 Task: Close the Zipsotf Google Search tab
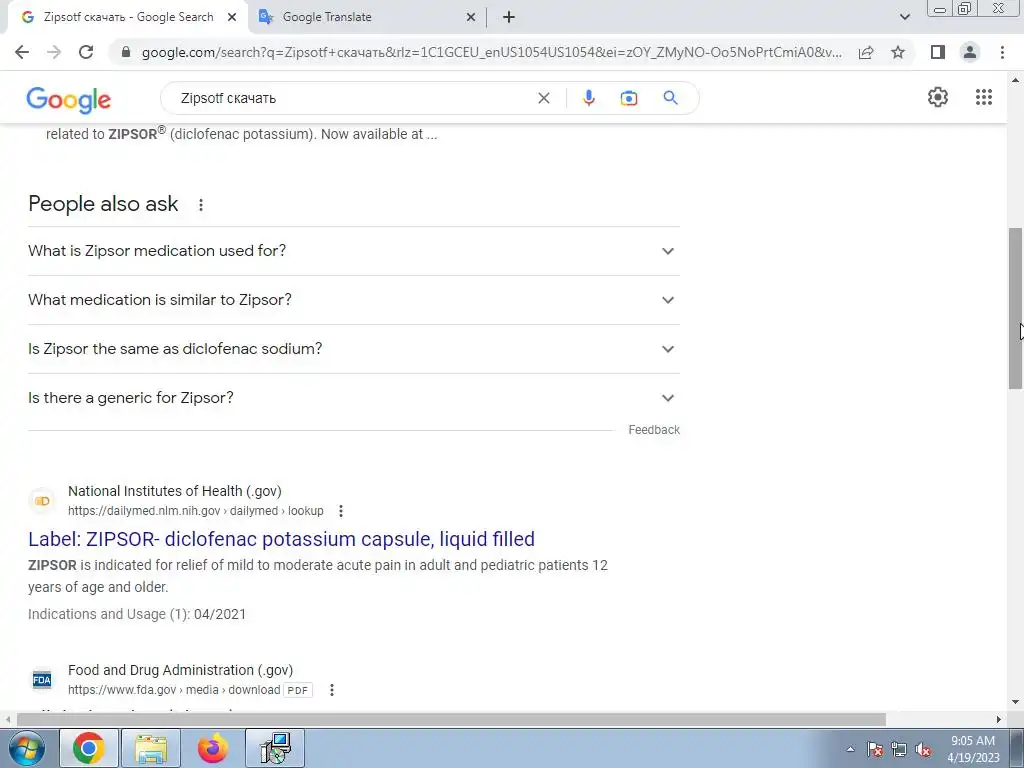coord(232,17)
